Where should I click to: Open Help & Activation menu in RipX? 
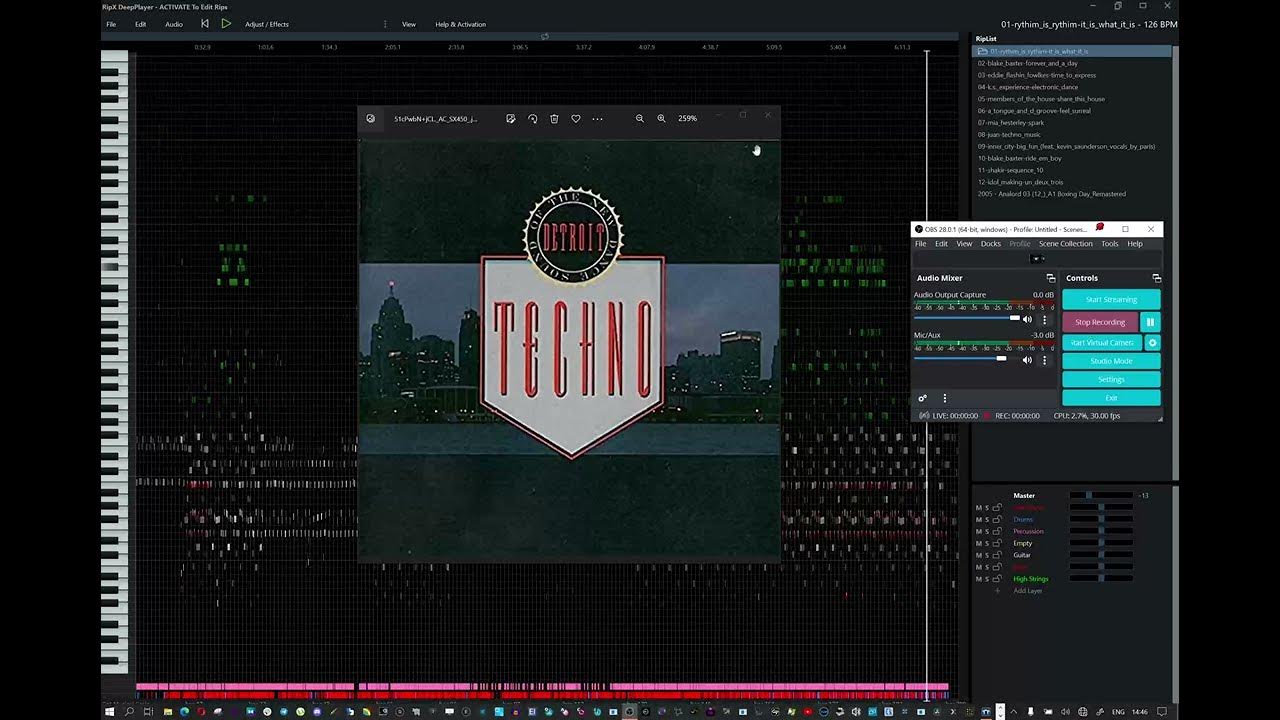tap(460, 24)
